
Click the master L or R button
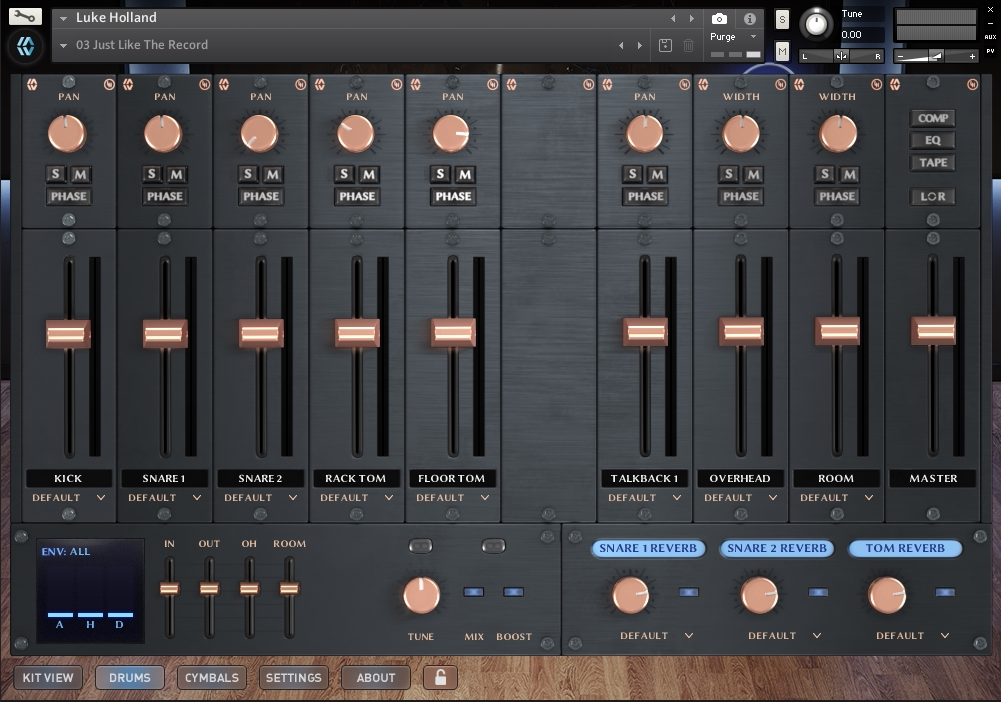933,197
